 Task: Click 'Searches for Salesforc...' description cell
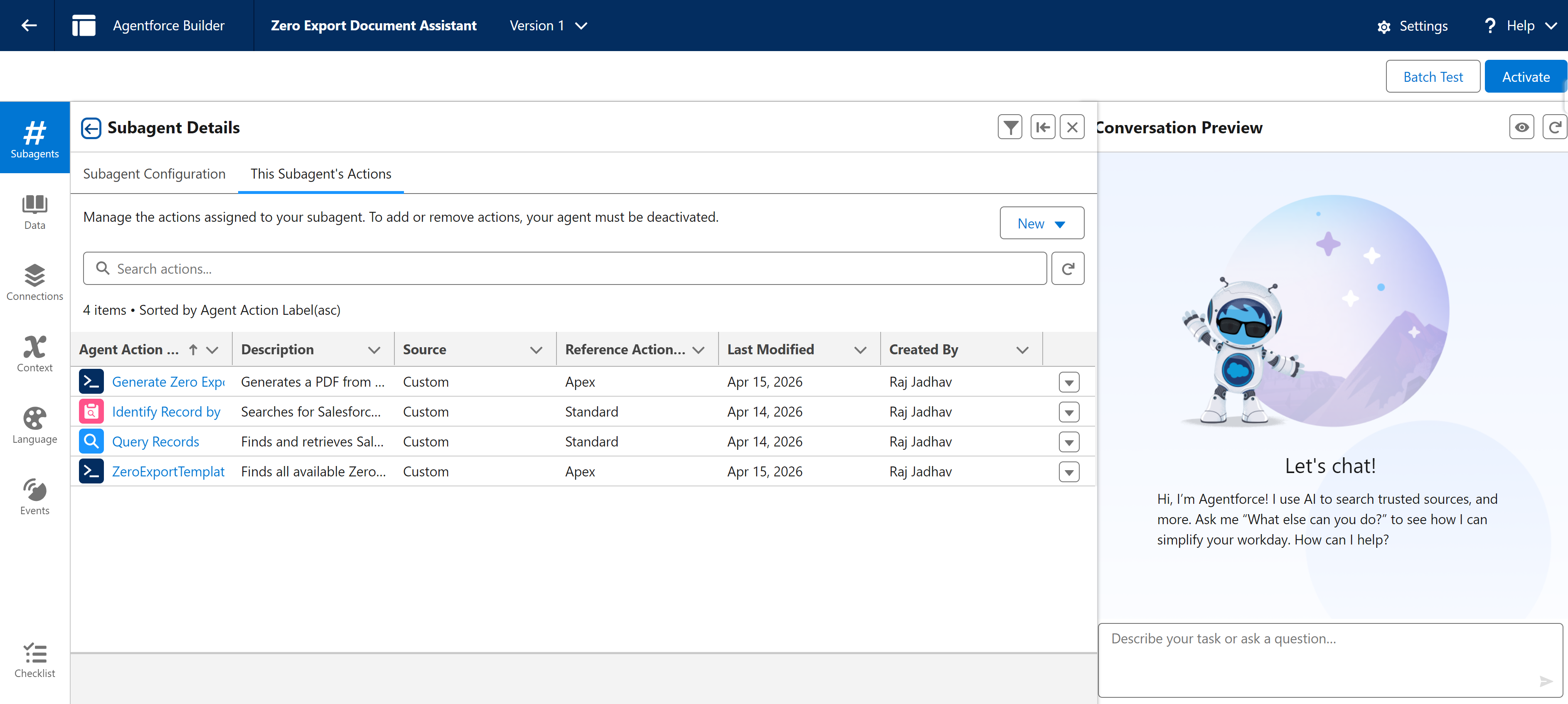click(x=311, y=412)
